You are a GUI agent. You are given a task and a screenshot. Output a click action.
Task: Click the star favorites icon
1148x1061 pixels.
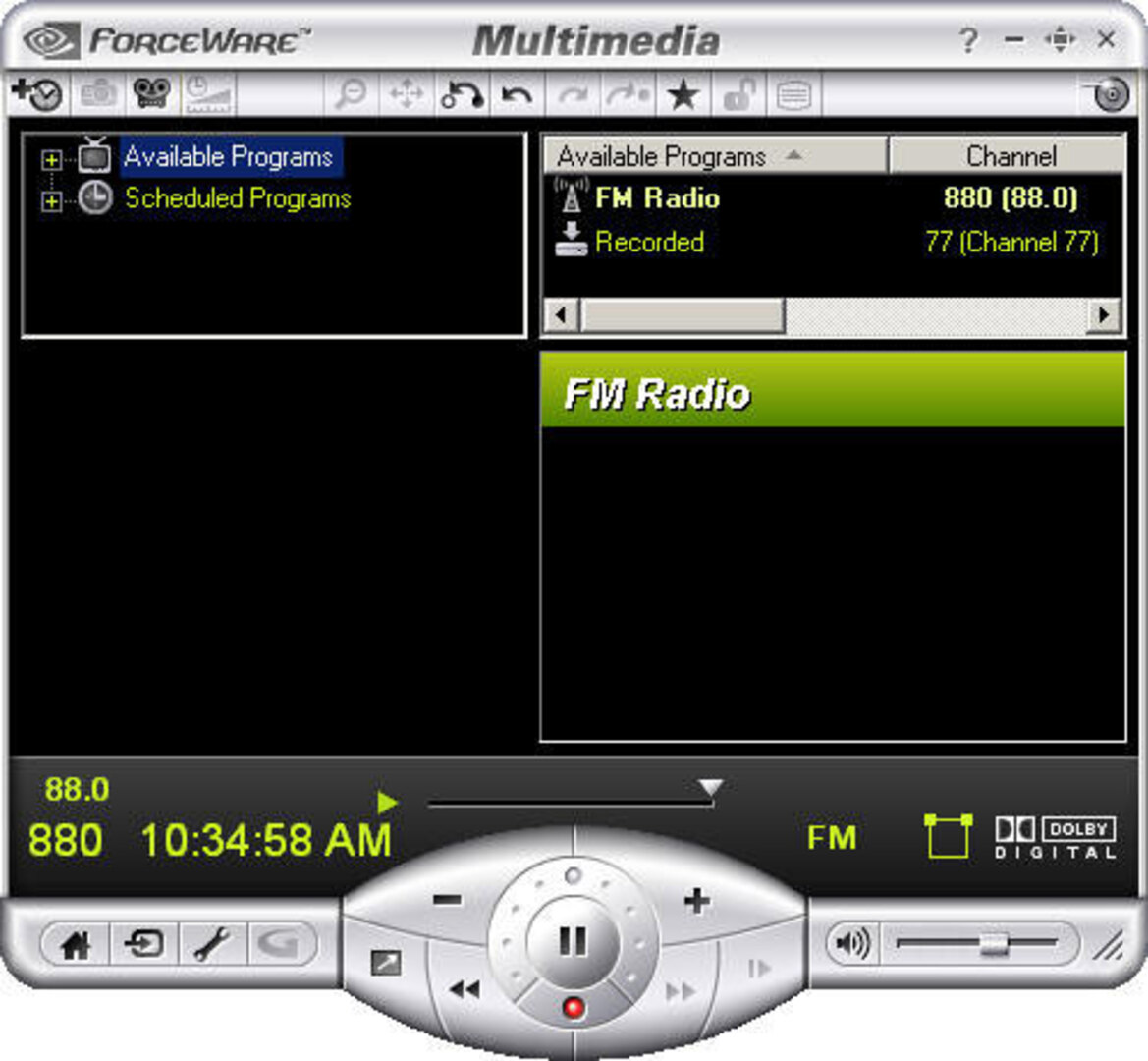tap(683, 93)
